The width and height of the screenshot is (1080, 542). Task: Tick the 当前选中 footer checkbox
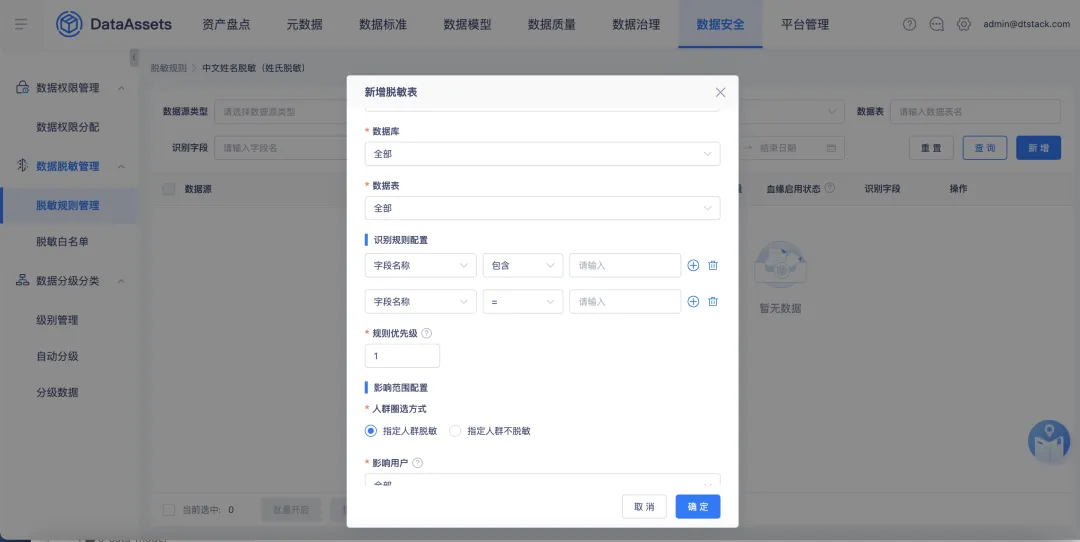(169, 510)
